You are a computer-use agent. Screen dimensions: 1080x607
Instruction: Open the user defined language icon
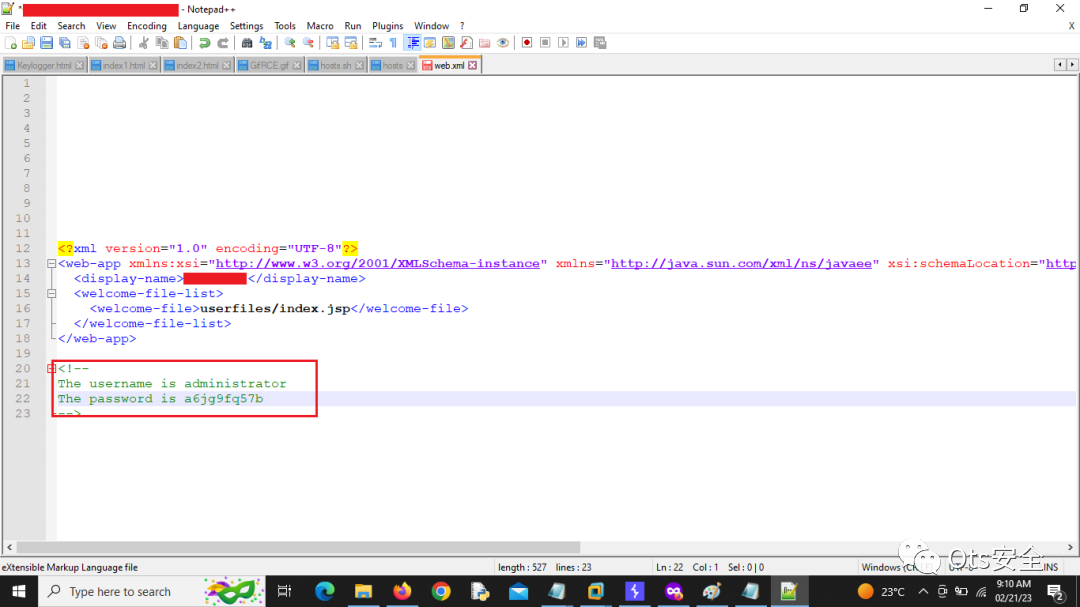pyautogui.click(x=430, y=43)
